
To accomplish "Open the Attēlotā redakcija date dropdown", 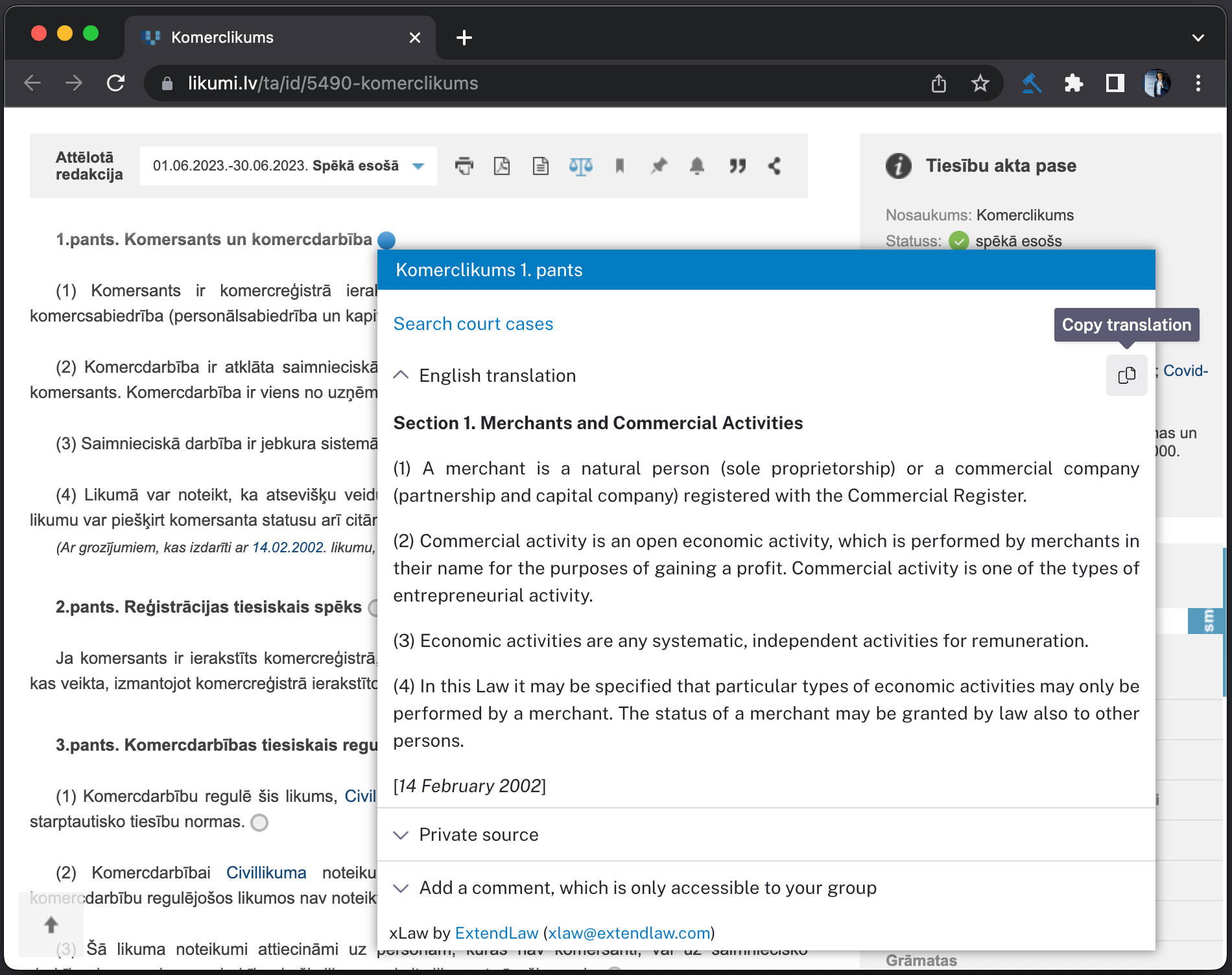I will [x=288, y=166].
